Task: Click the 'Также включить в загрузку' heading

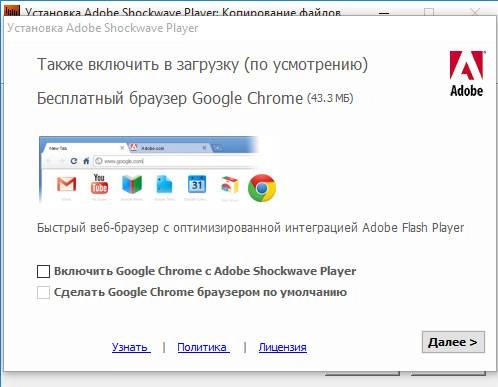Action: [x=202, y=64]
